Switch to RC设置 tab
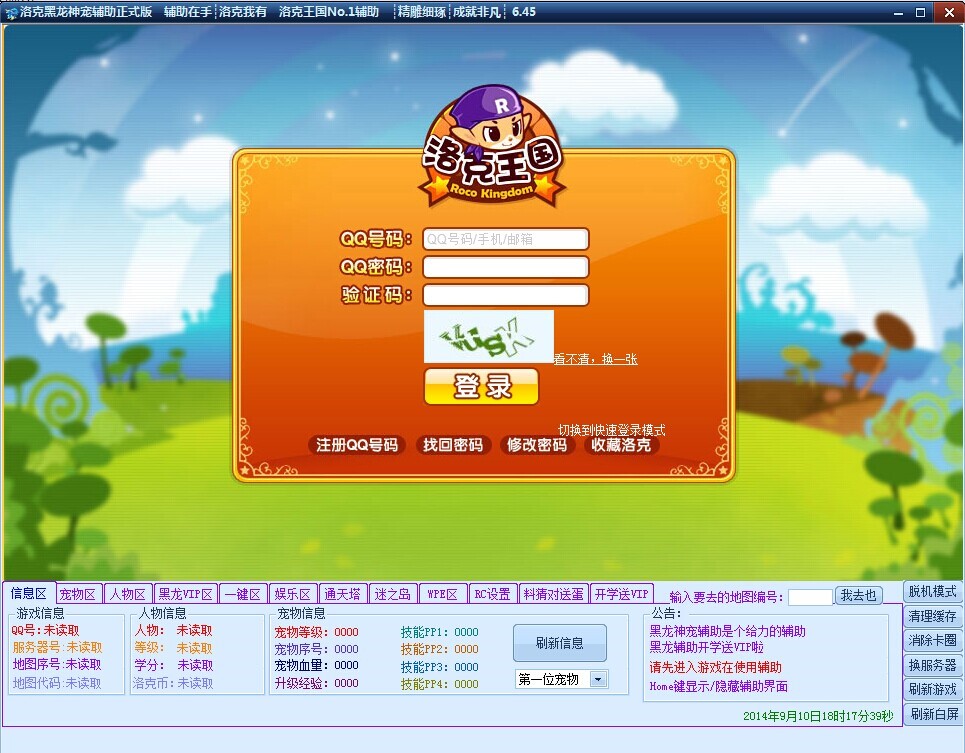Image resolution: width=965 pixels, height=753 pixels. click(492, 594)
